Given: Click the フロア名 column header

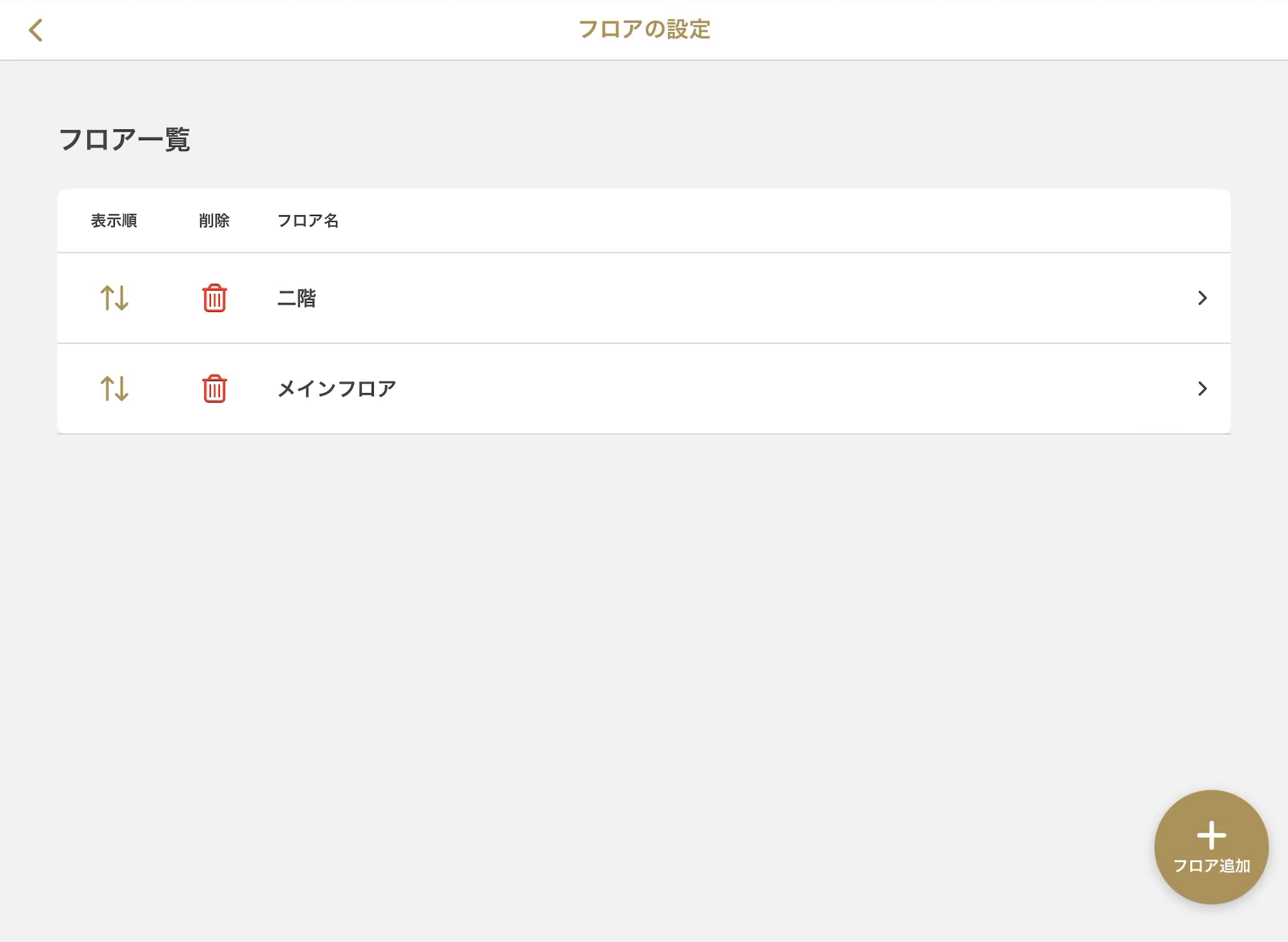Looking at the screenshot, I should (308, 221).
